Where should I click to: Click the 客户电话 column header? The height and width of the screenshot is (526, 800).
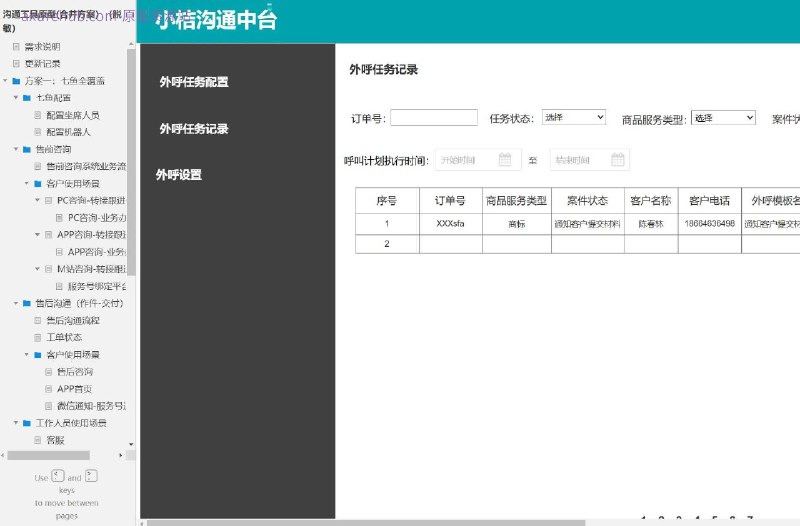(710, 201)
